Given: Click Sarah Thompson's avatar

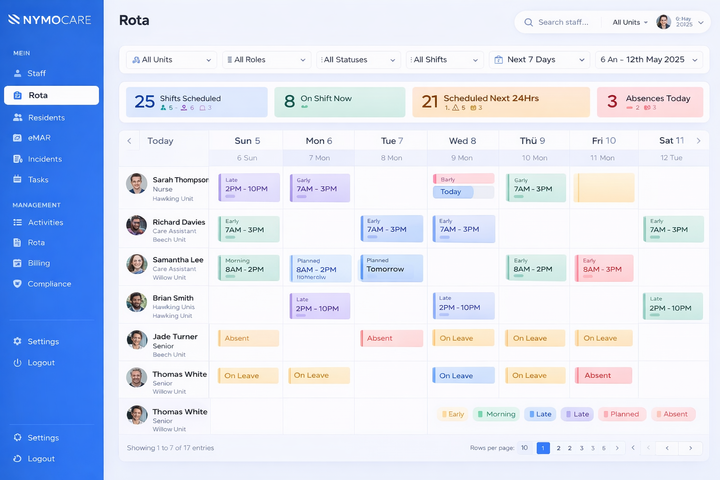Looking at the screenshot, I should coord(136,184).
